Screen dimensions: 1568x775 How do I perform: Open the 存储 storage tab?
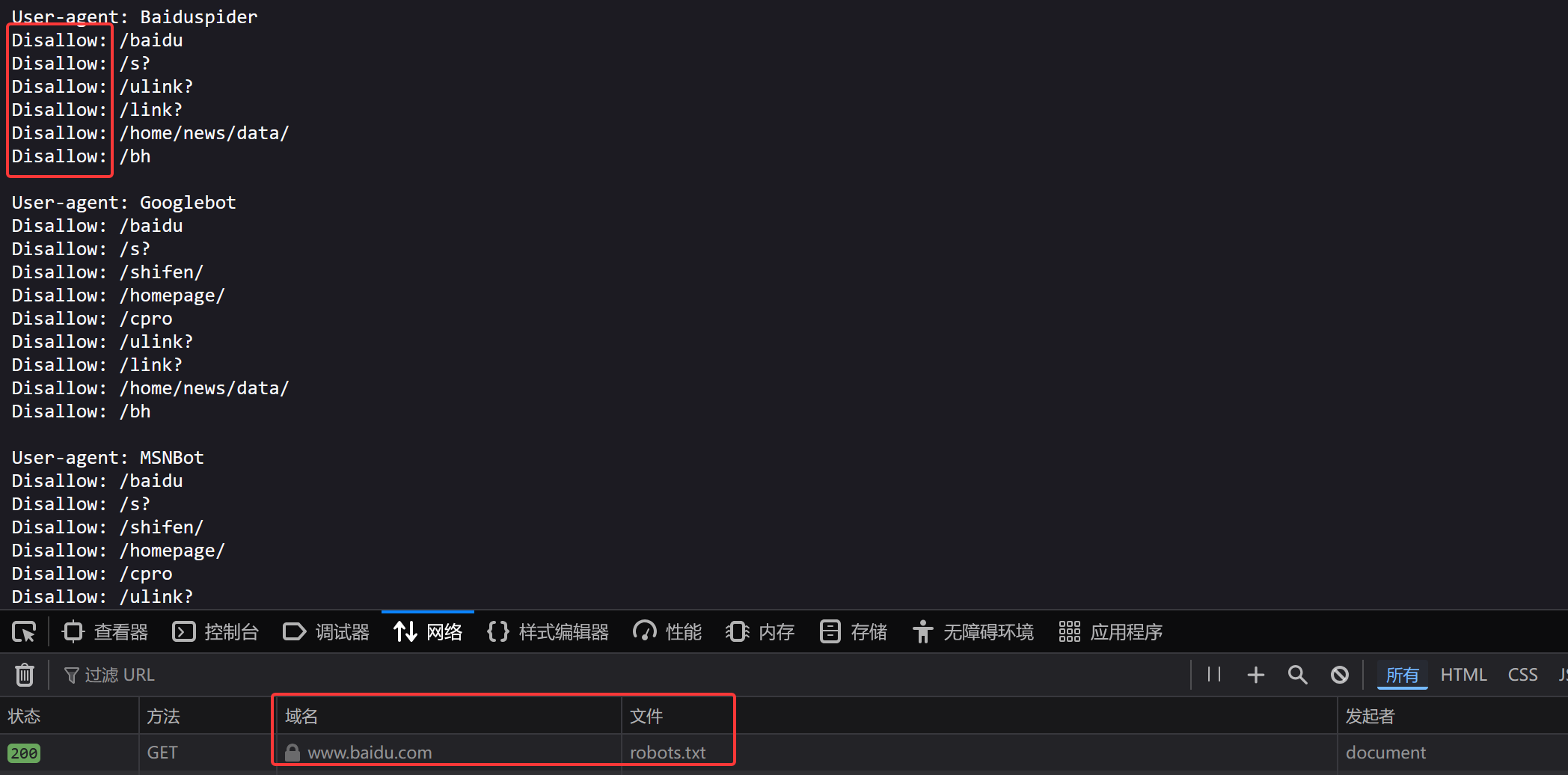[853, 632]
